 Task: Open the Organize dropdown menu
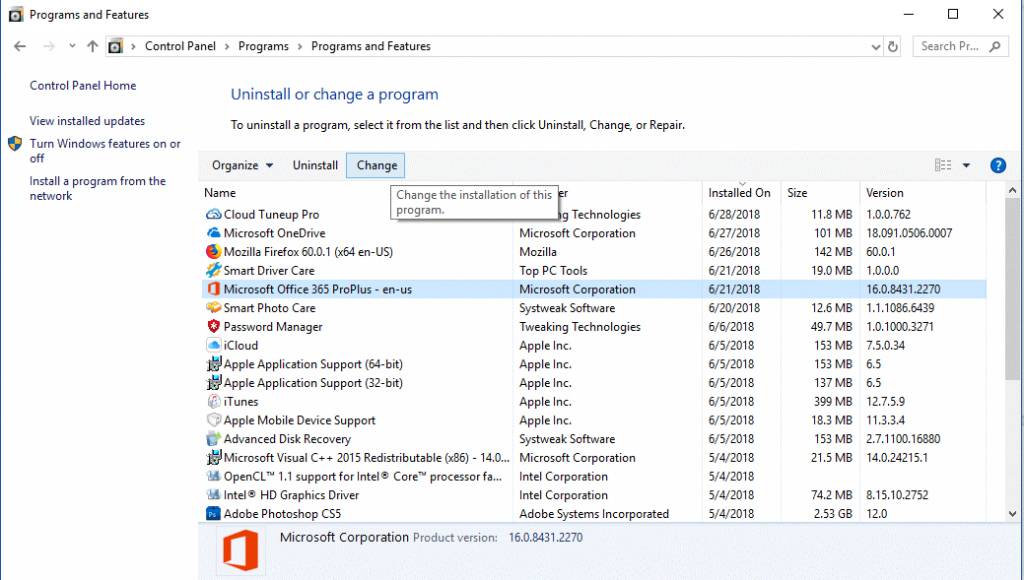pyautogui.click(x=242, y=165)
